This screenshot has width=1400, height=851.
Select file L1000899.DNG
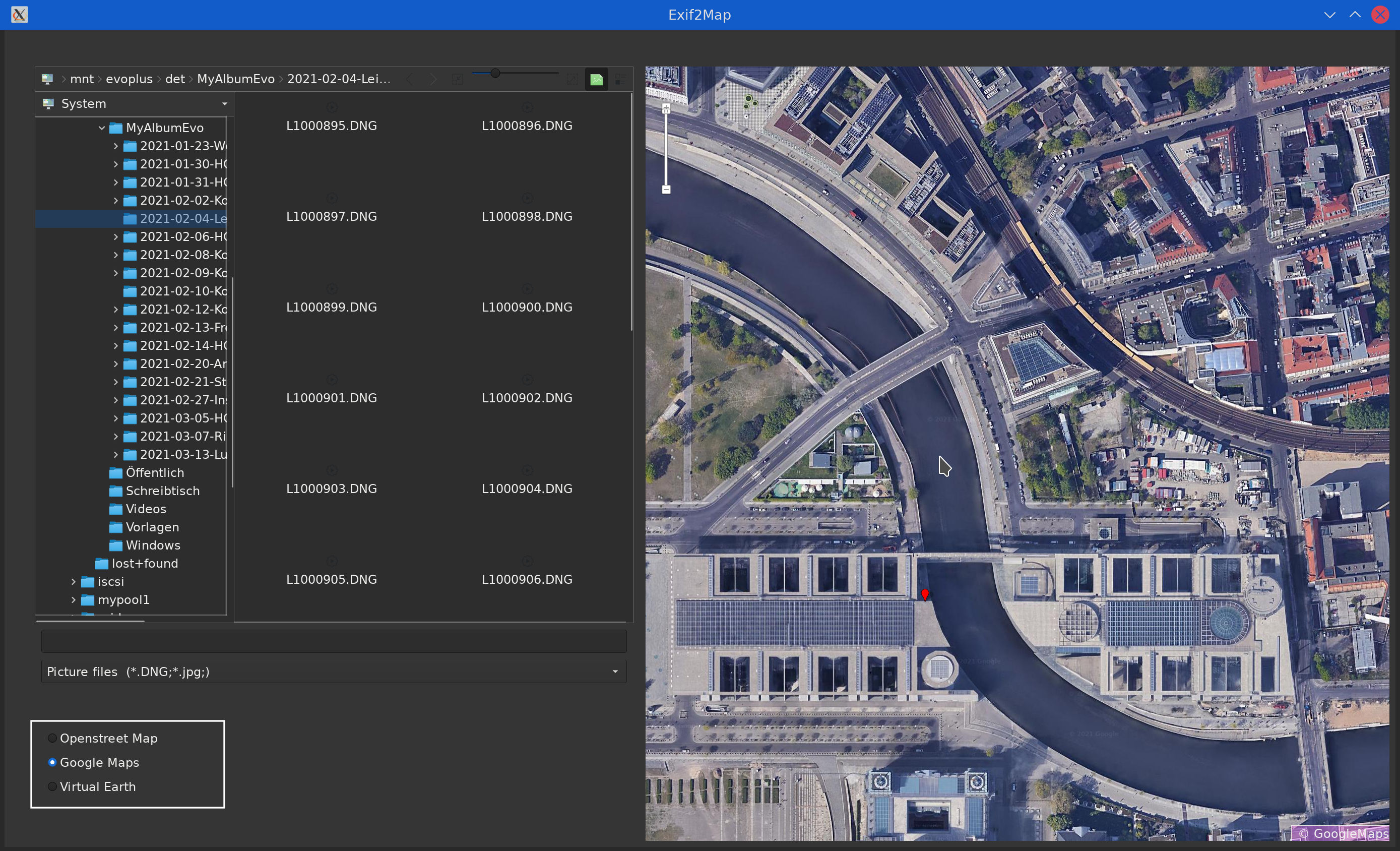tap(332, 308)
